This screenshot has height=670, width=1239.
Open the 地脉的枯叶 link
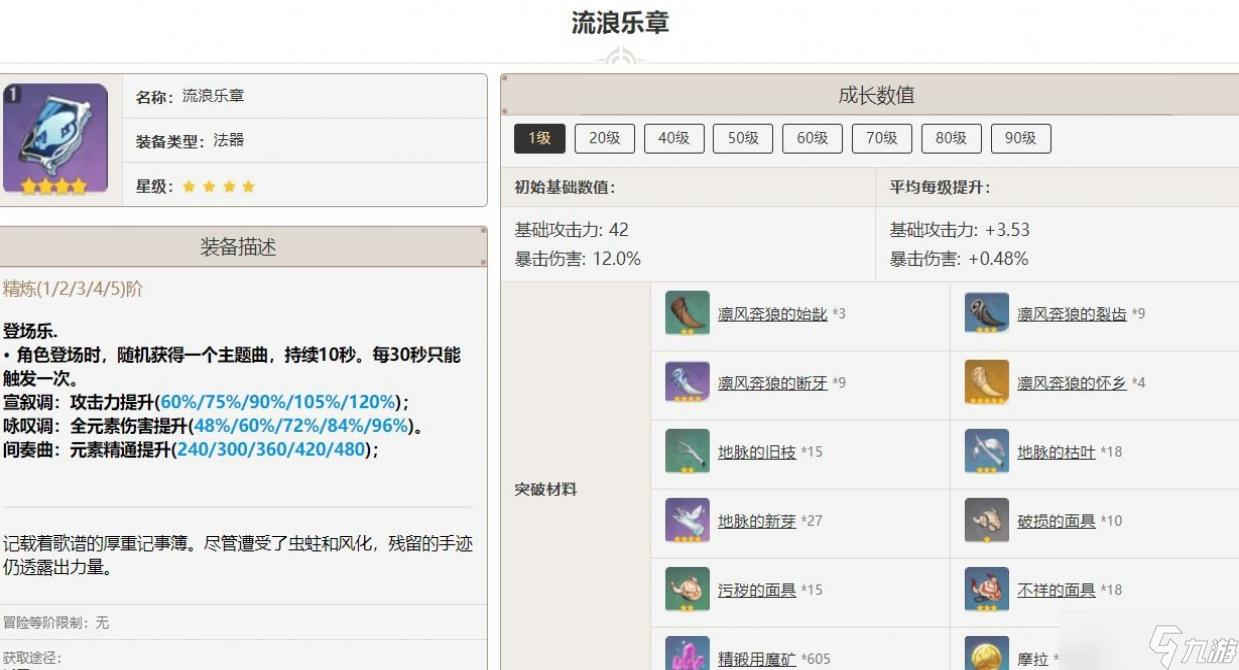1057,452
